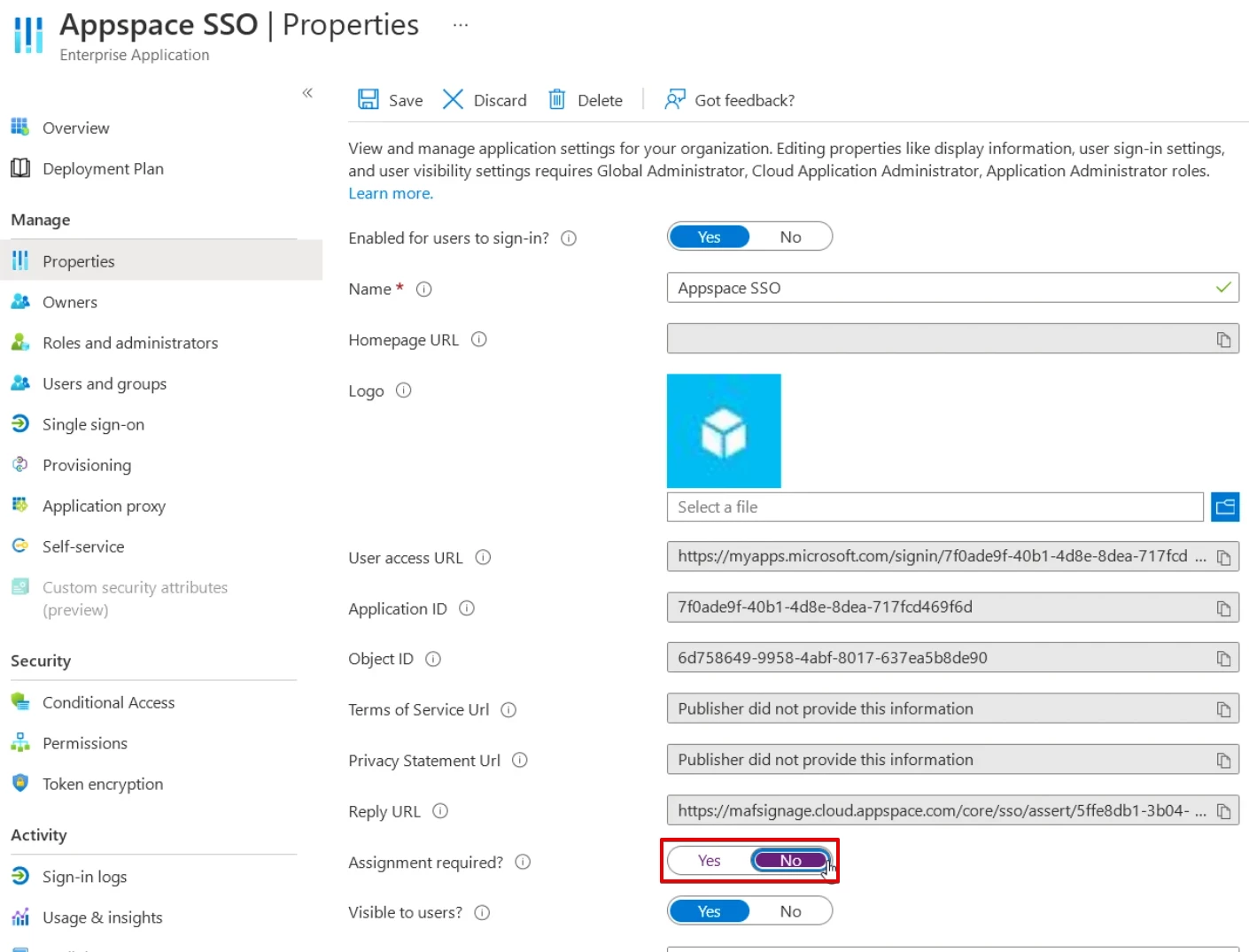Click the Appspace logo thumbnail
This screenshot has width=1249, height=952.
click(724, 430)
